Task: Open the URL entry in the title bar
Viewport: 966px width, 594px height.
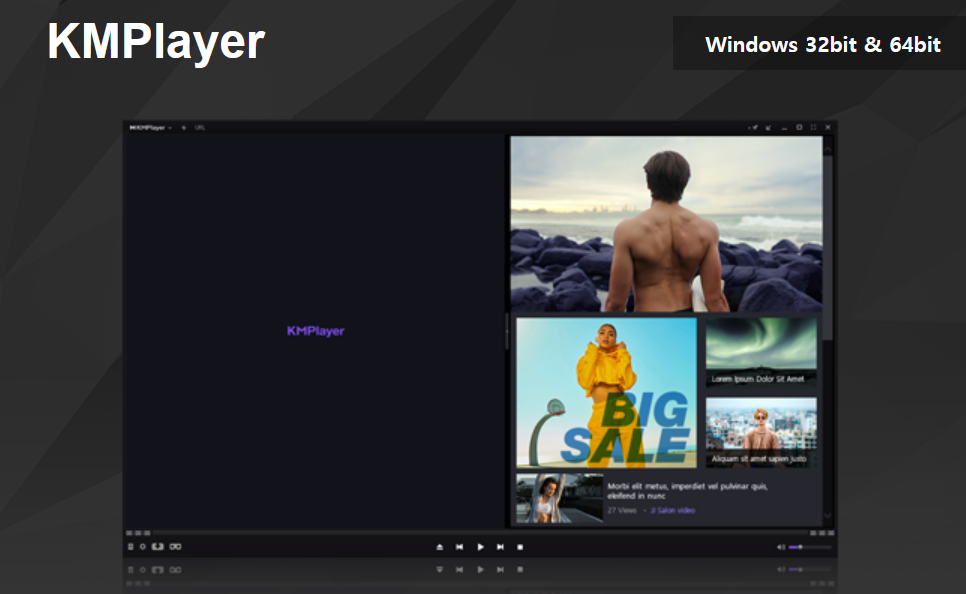Action: click(x=200, y=128)
